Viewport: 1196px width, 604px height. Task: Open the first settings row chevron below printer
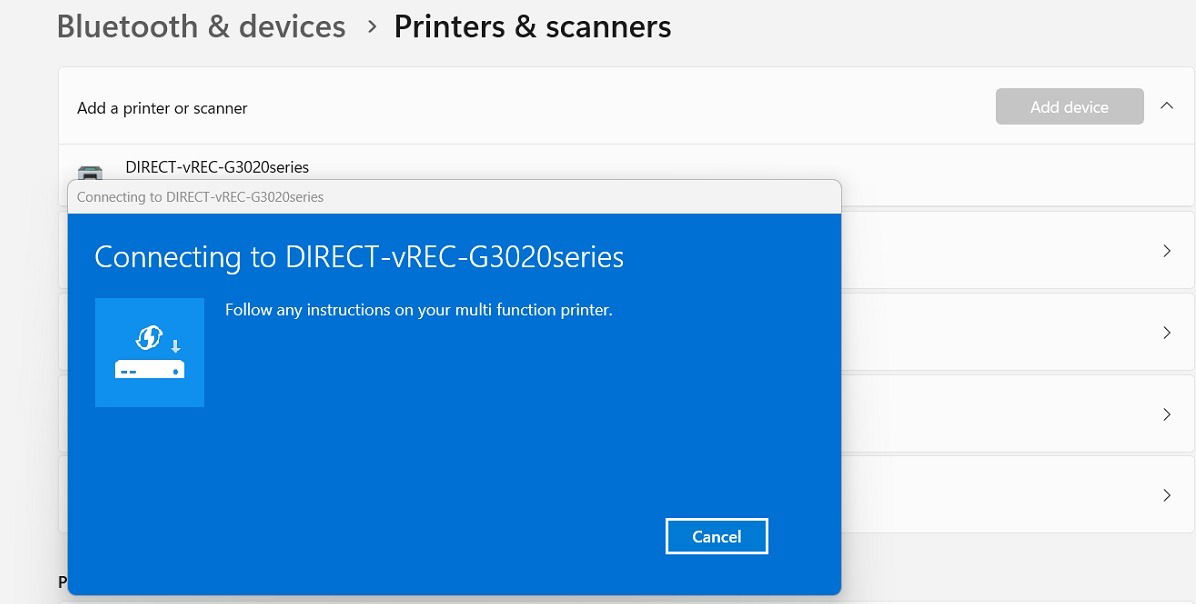point(1166,251)
